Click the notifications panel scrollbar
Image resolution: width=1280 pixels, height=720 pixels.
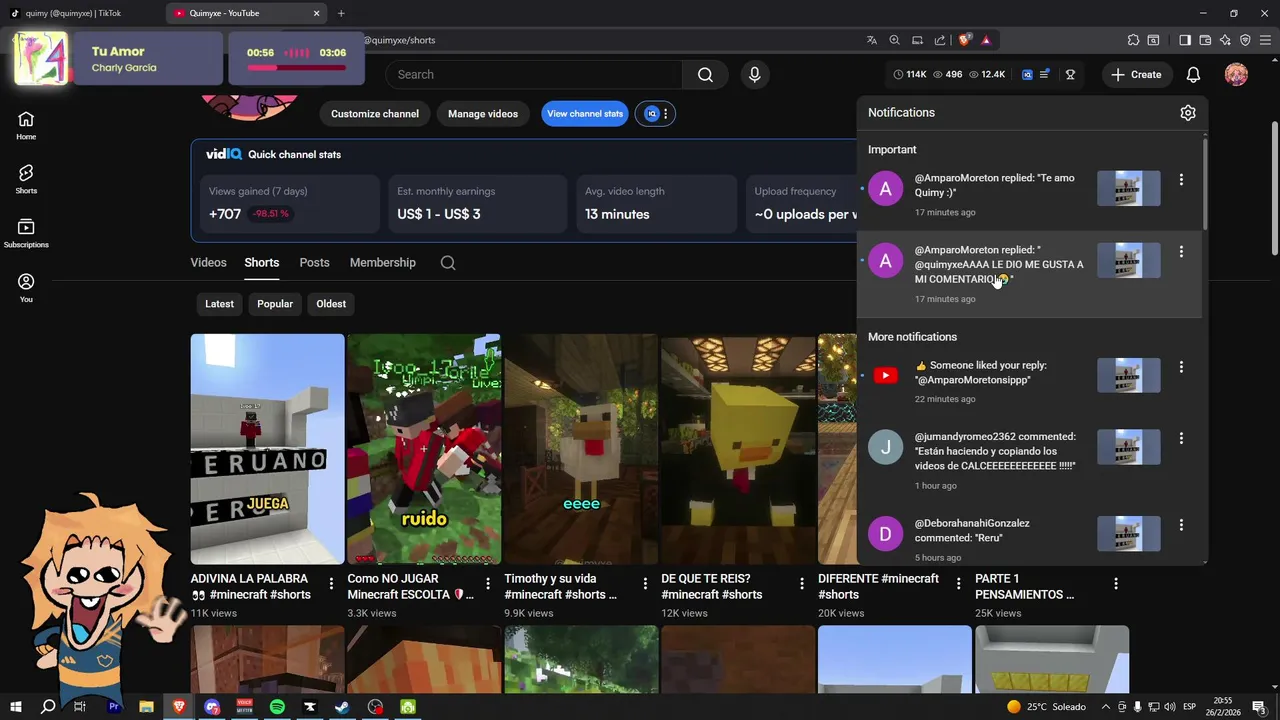pos(1205,183)
